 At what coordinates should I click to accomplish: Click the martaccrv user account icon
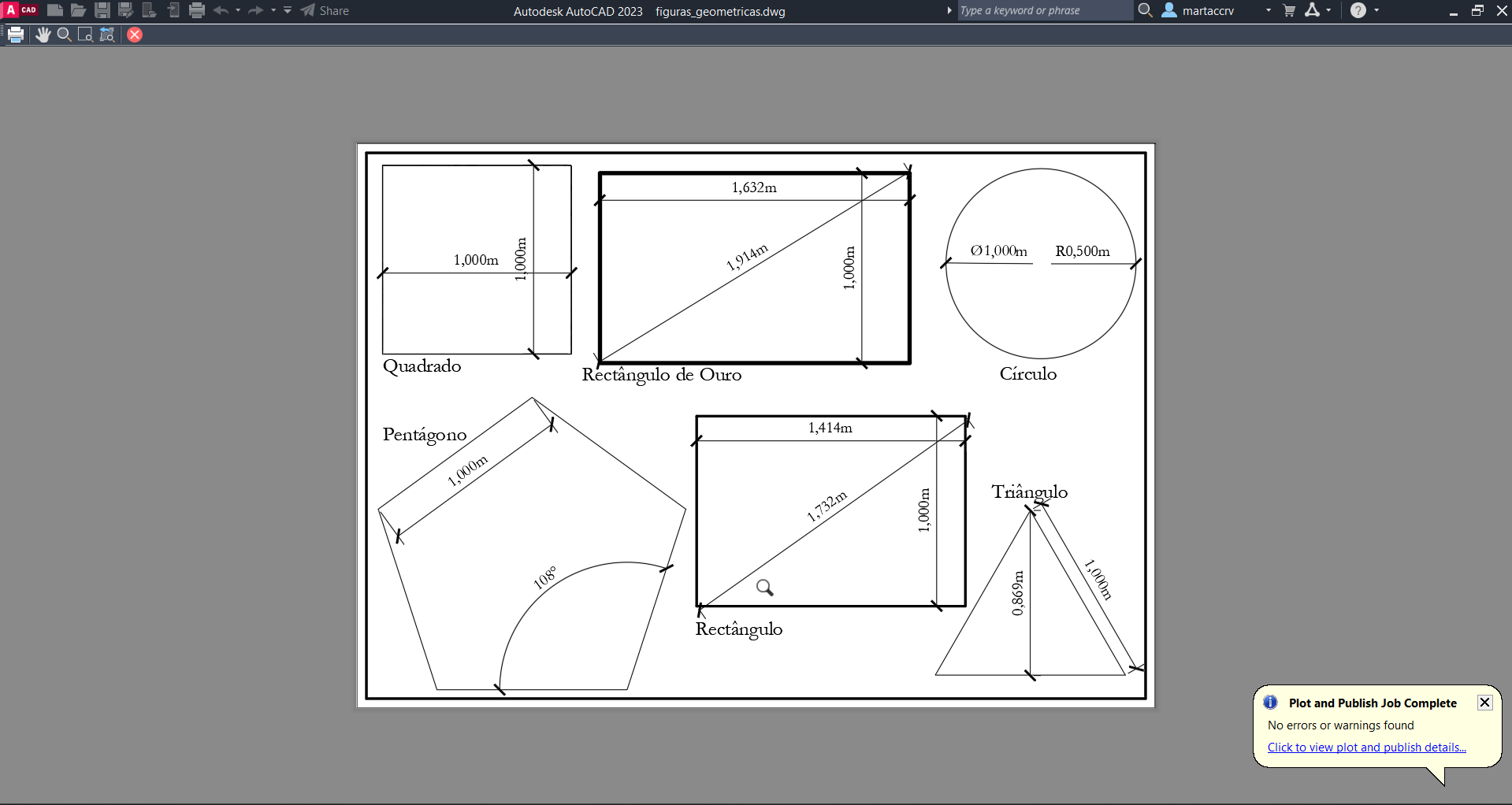click(1169, 10)
